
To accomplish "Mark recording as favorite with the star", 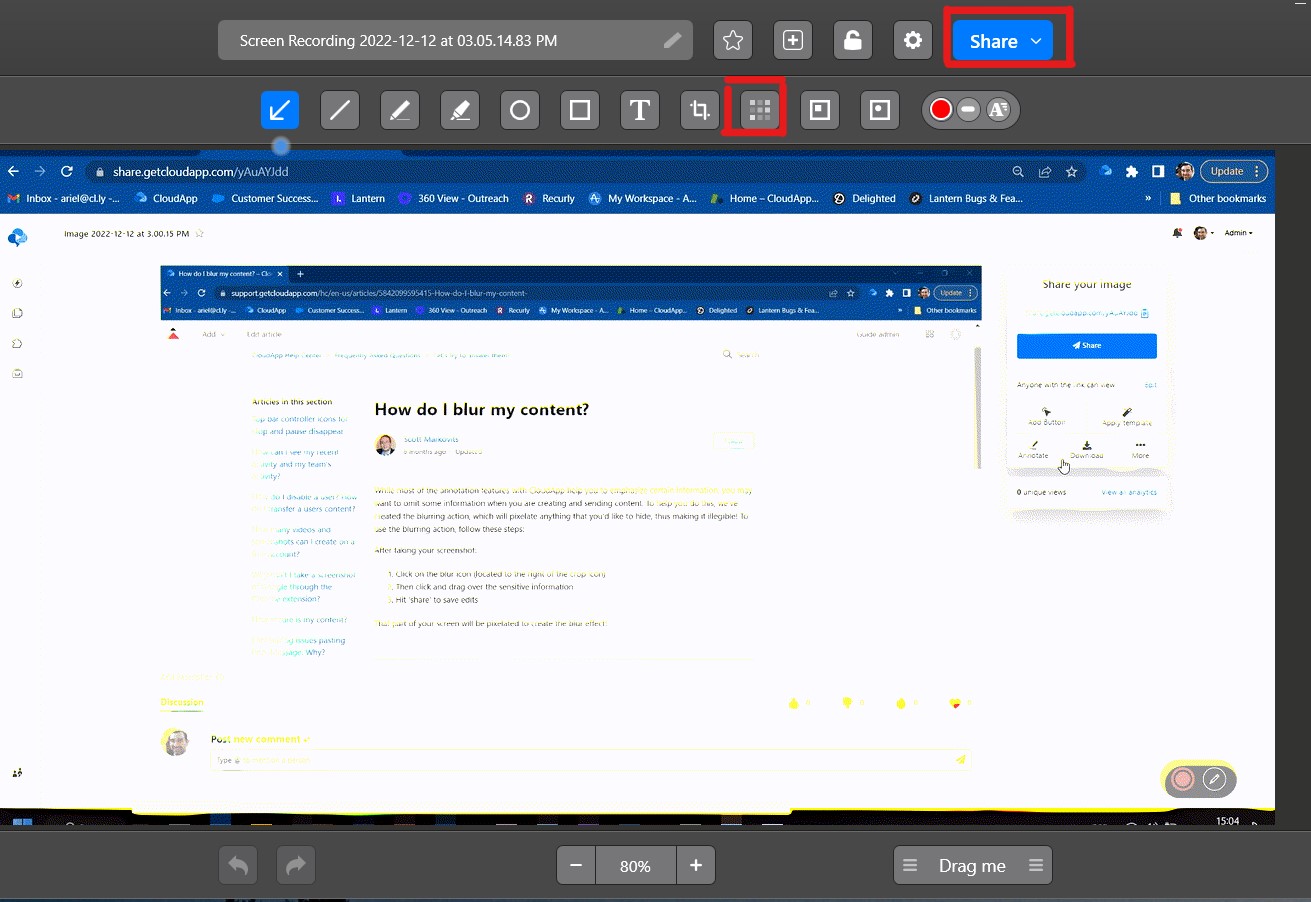I will coord(733,41).
